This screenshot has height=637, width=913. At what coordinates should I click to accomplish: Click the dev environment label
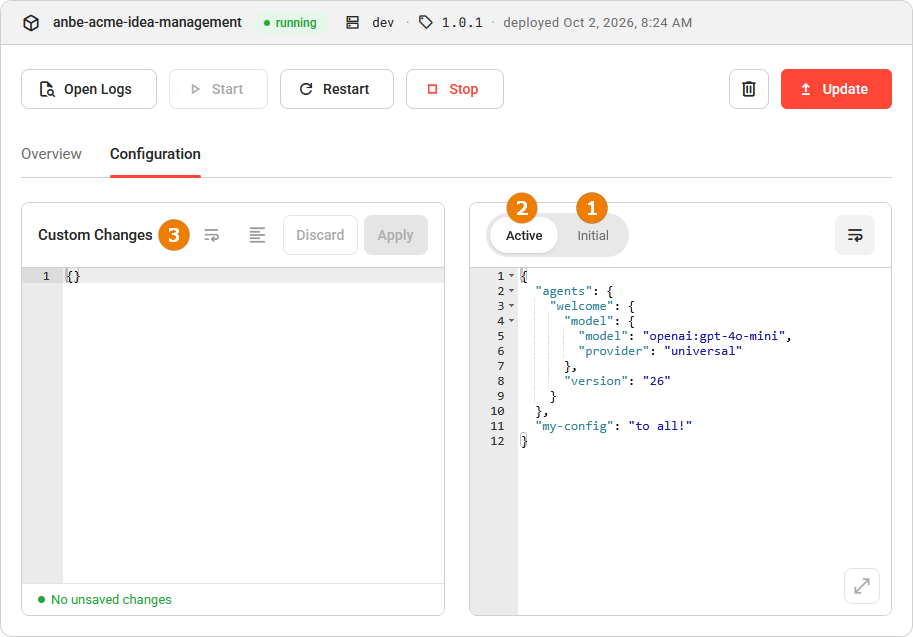tap(383, 23)
